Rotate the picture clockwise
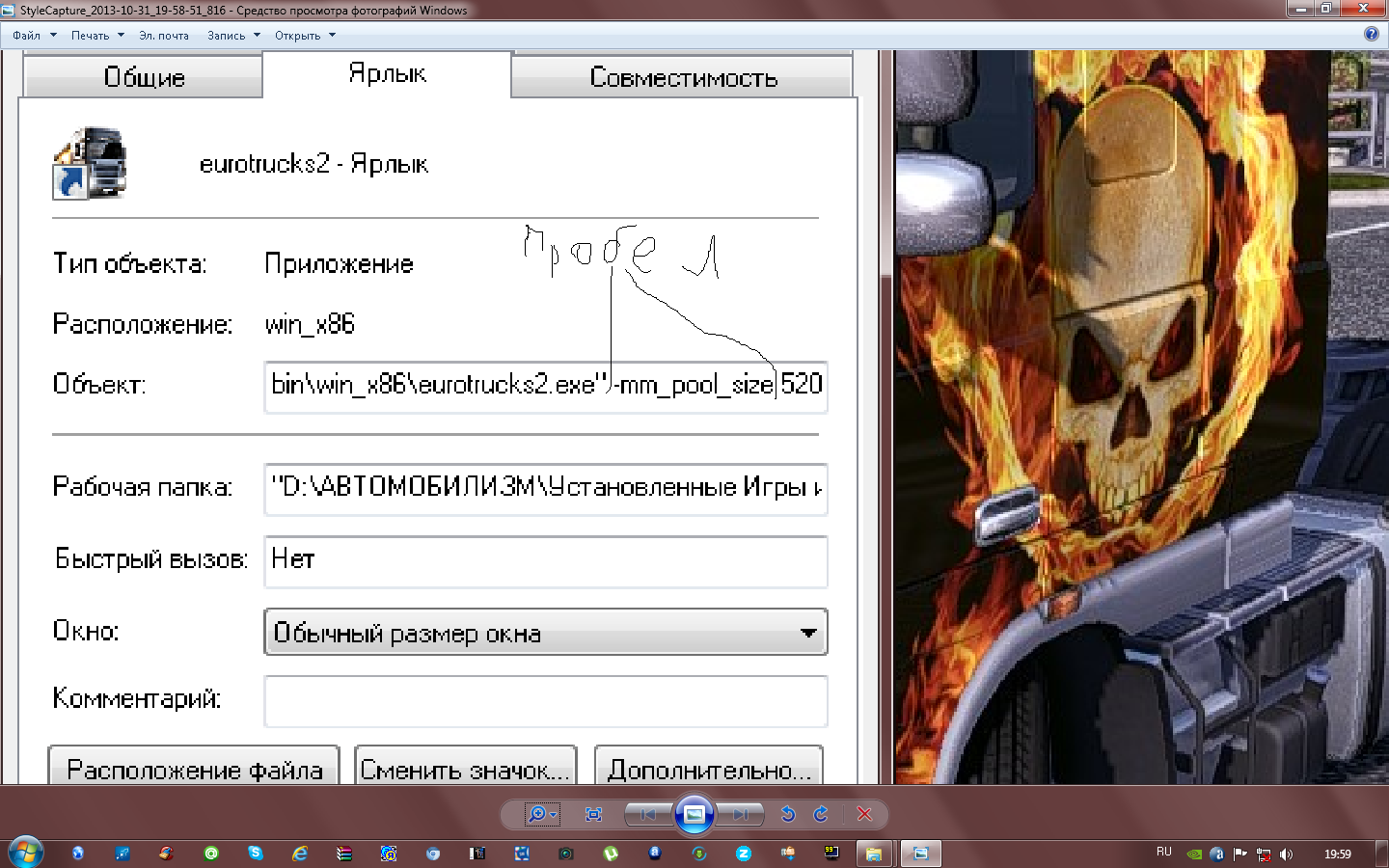1389x868 pixels. (821, 815)
